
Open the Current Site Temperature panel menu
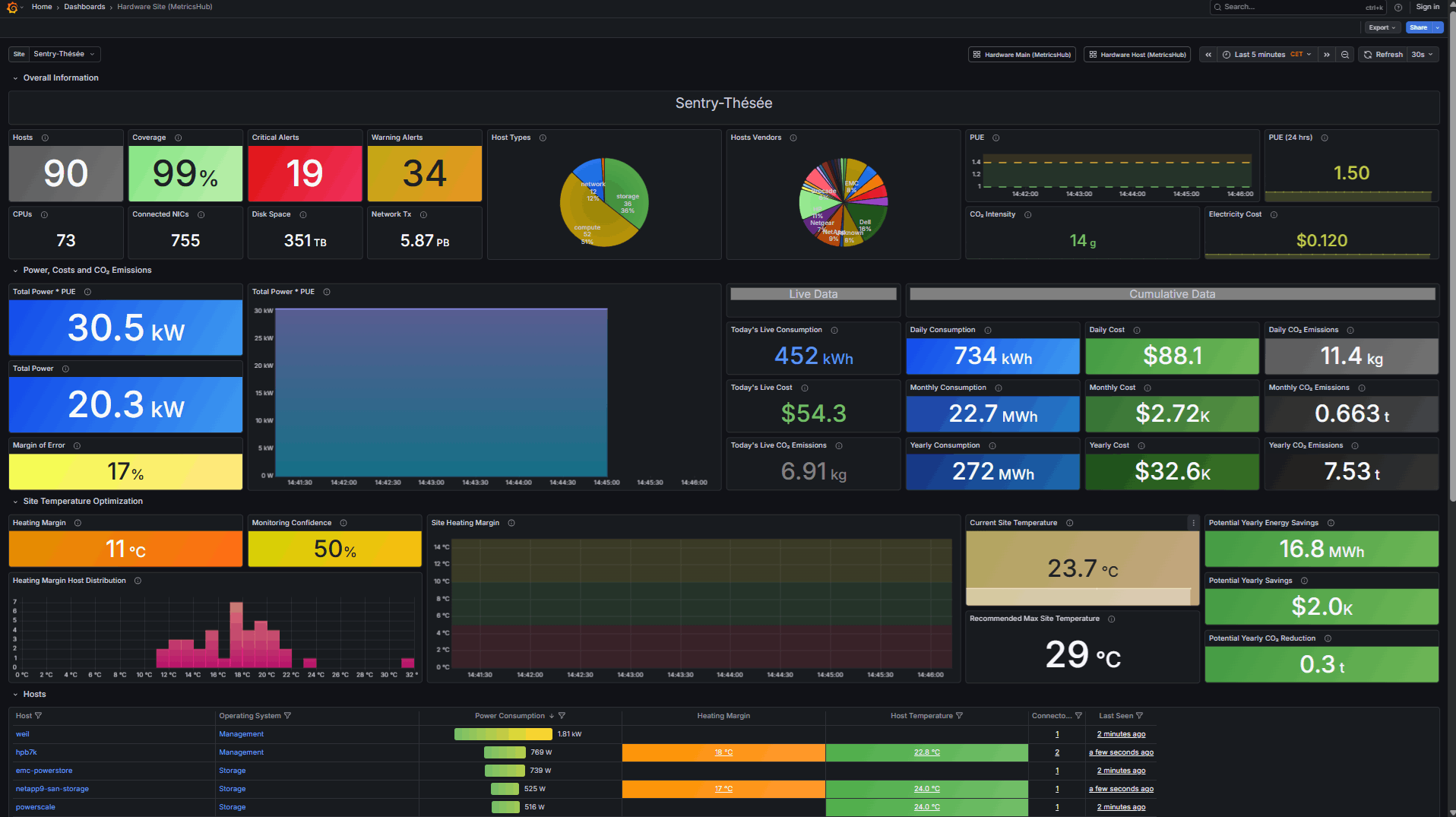(x=1193, y=523)
